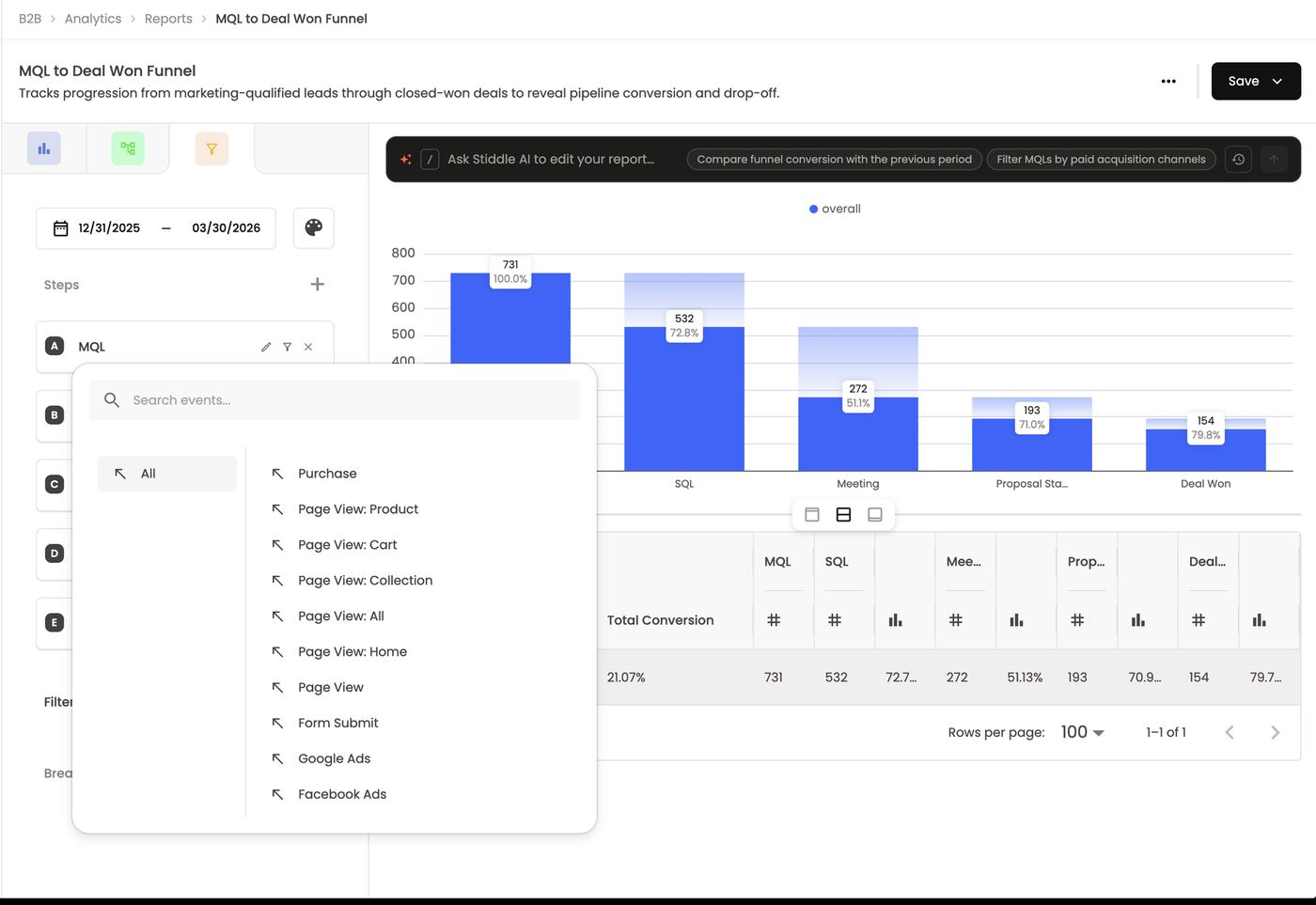Edit the end date 03/30/2026
The height and width of the screenshot is (905, 1316).
pos(227,228)
